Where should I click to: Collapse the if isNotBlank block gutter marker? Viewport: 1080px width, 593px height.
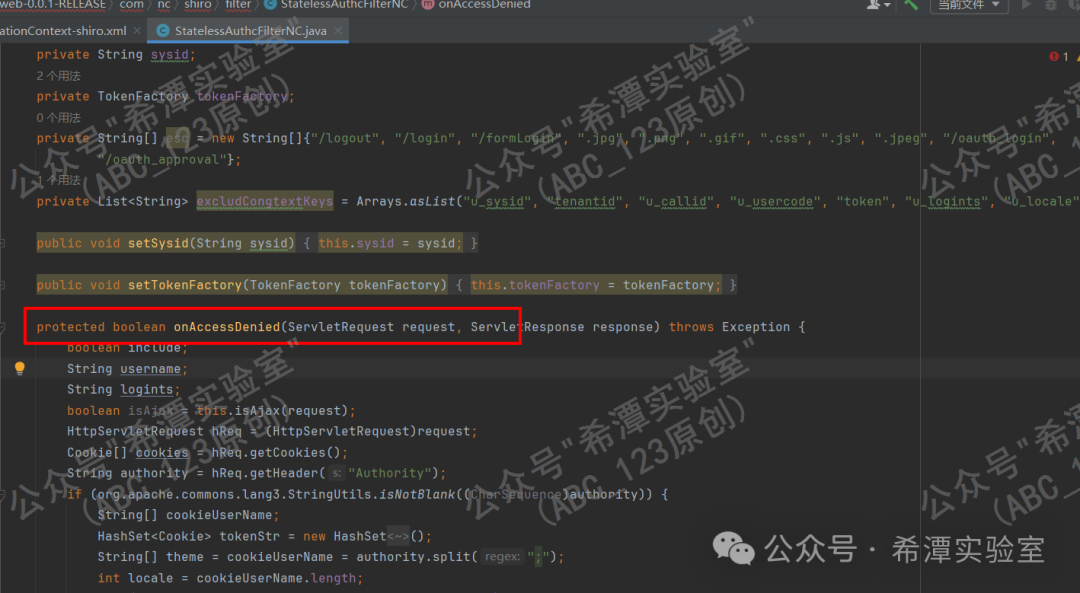(3, 495)
